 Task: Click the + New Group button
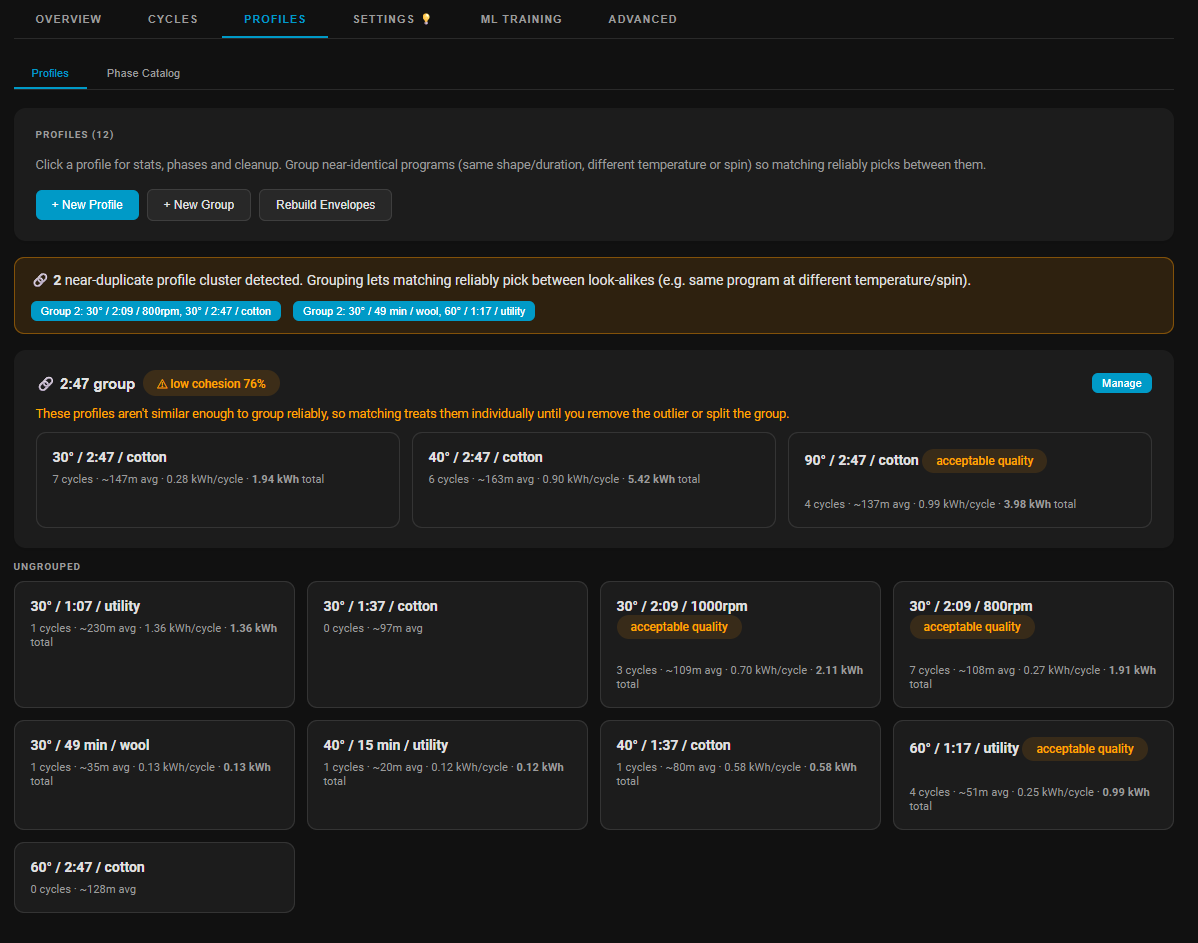[x=199, y=205]
